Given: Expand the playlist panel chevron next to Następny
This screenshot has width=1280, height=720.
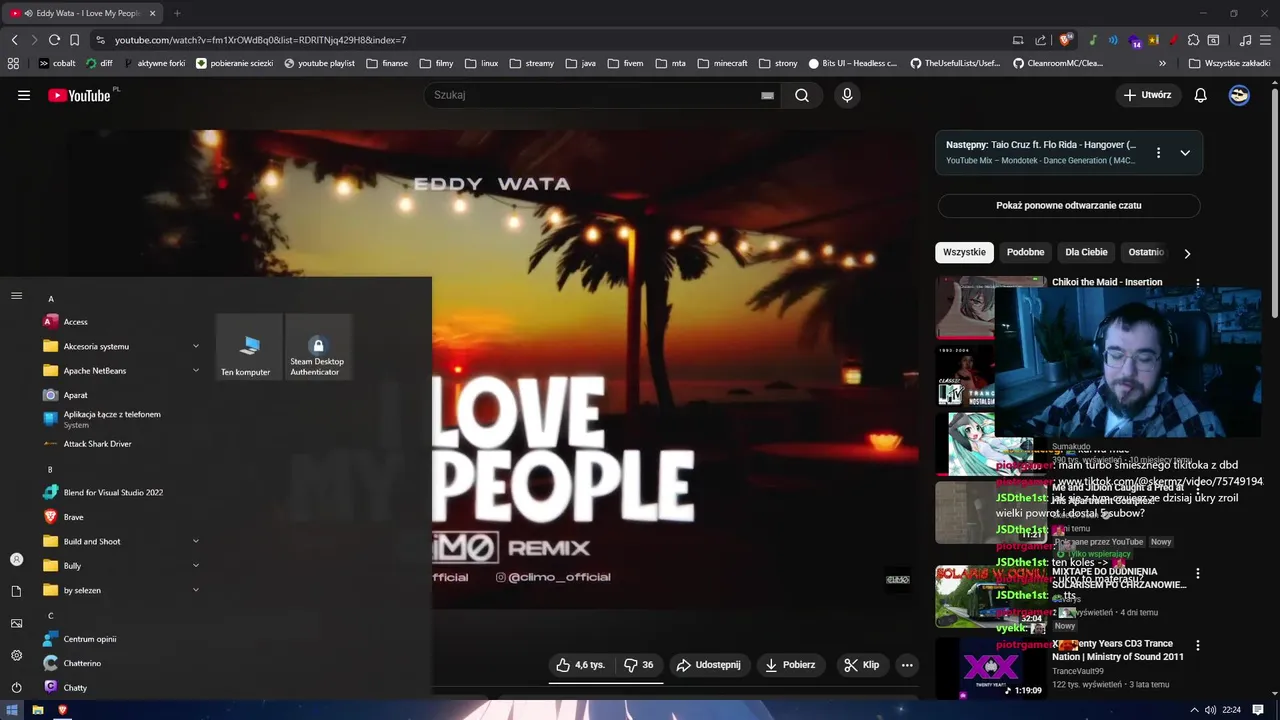Looking at the screenshot, I should (1185, 153).
